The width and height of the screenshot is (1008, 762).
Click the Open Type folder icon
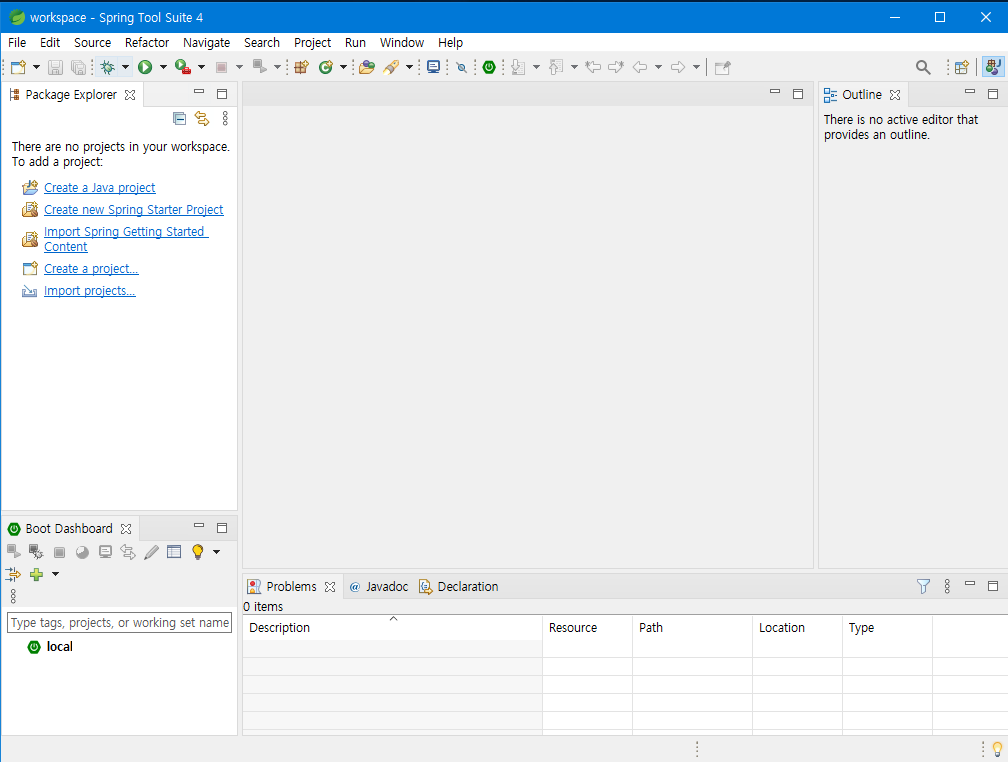tap(367, 67)
